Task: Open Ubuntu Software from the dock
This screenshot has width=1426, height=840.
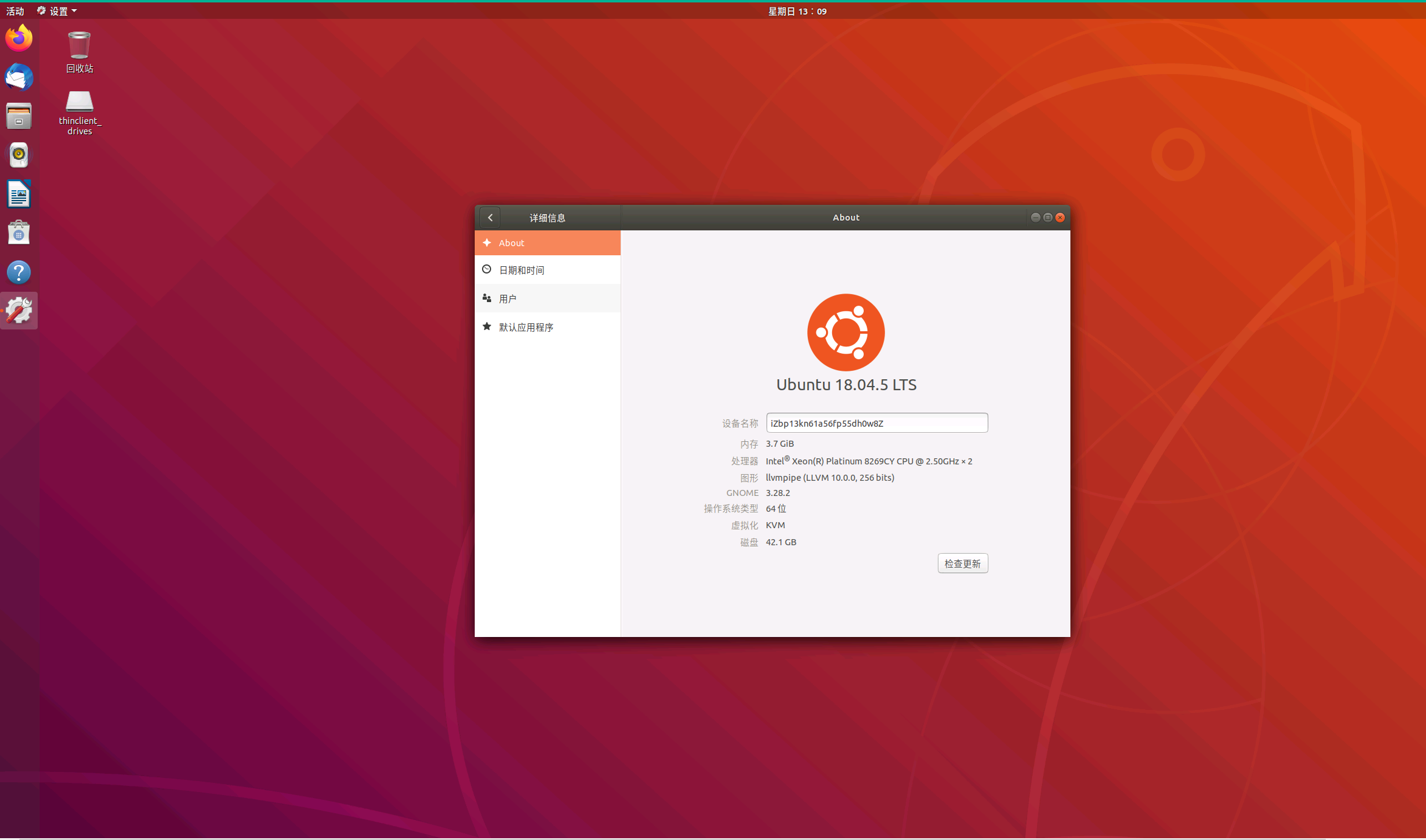Action: tap(19, 233)
